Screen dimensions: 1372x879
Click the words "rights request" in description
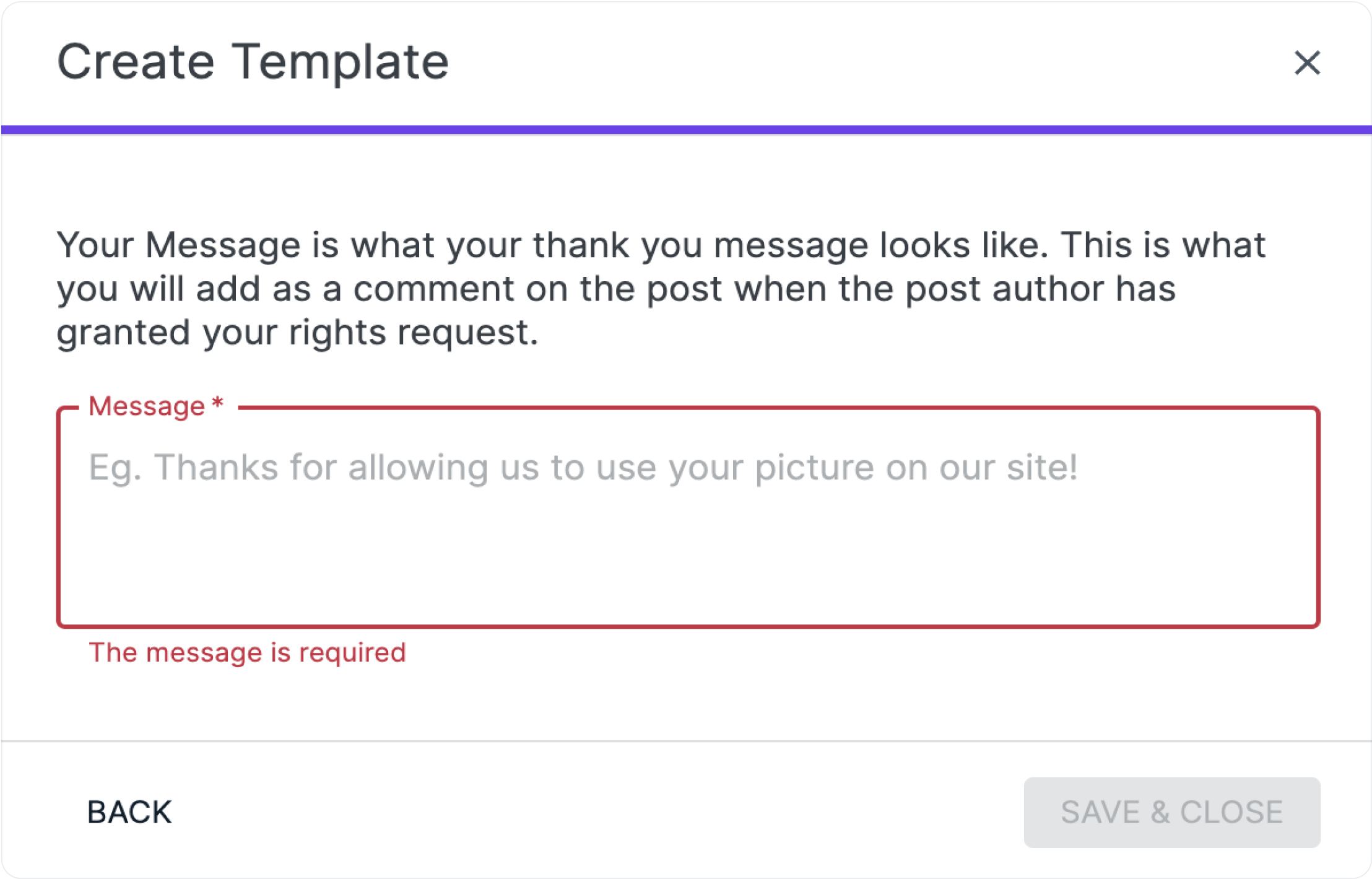point(413,333)
